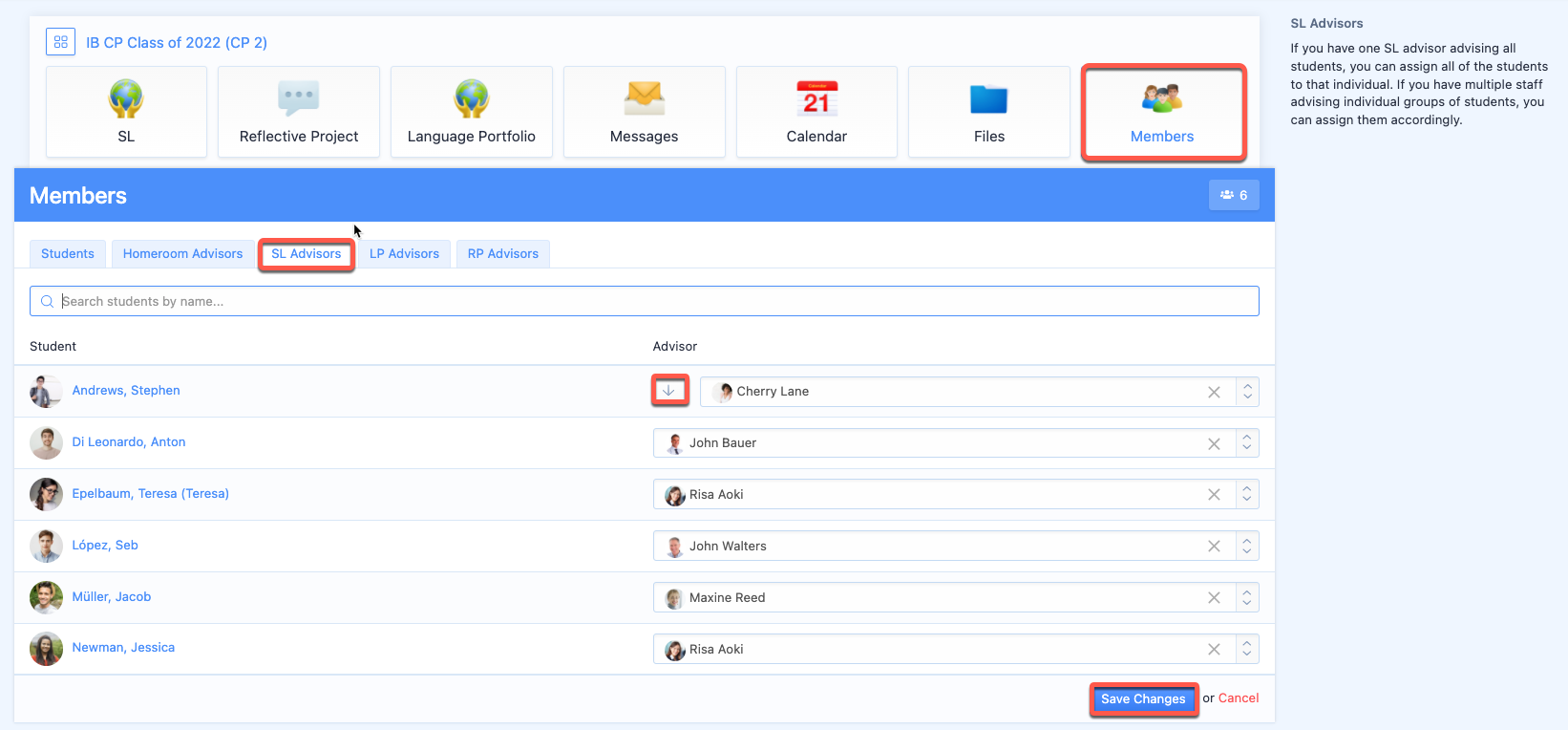Click Seb López's avatar photo
The width and height of the screenshot is (1568, 730).
46,546
